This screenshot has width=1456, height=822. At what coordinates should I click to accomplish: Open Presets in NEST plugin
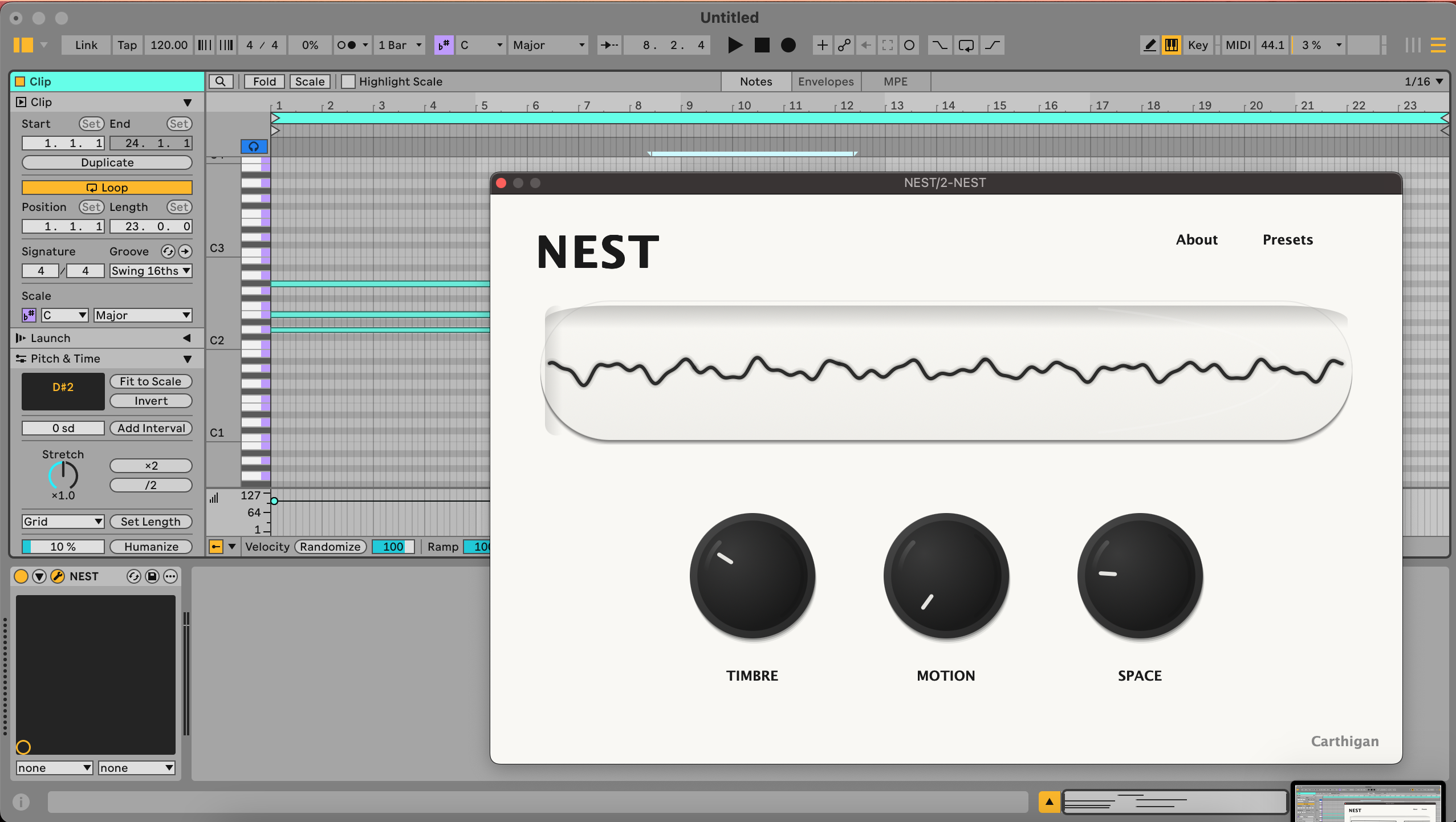click(x=1288, y=239)
